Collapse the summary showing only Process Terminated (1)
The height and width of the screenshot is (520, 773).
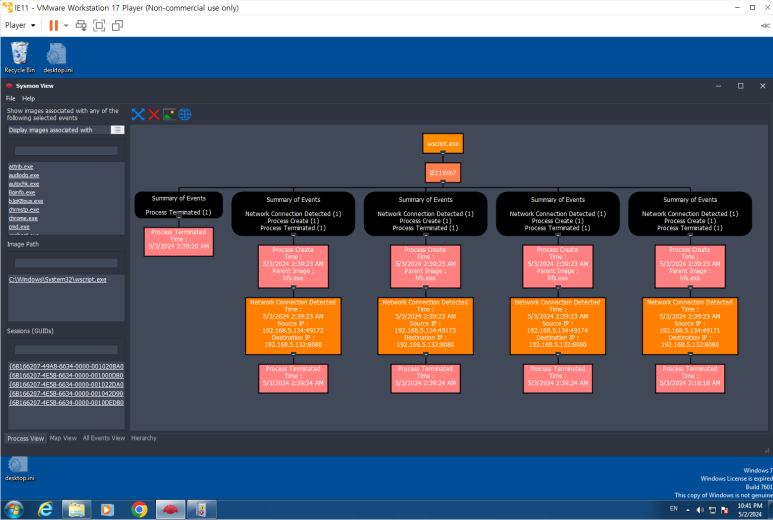(x=178, y=217)
